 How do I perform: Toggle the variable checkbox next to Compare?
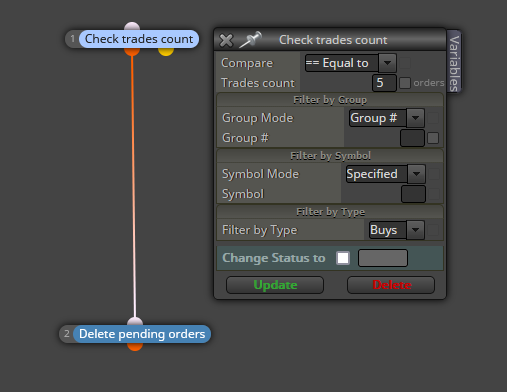405,63
